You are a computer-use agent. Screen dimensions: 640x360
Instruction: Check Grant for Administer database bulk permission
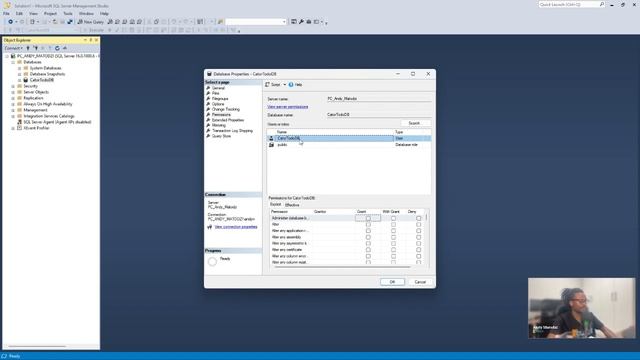pyautogui.click(x=368, y=218)
